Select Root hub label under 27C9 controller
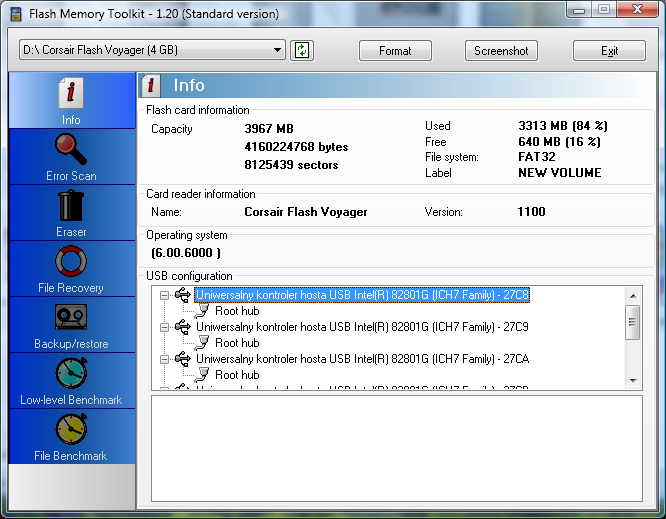The width and height of the screenshot is (666, 519). pyautogui.click(x=237, y=343)
